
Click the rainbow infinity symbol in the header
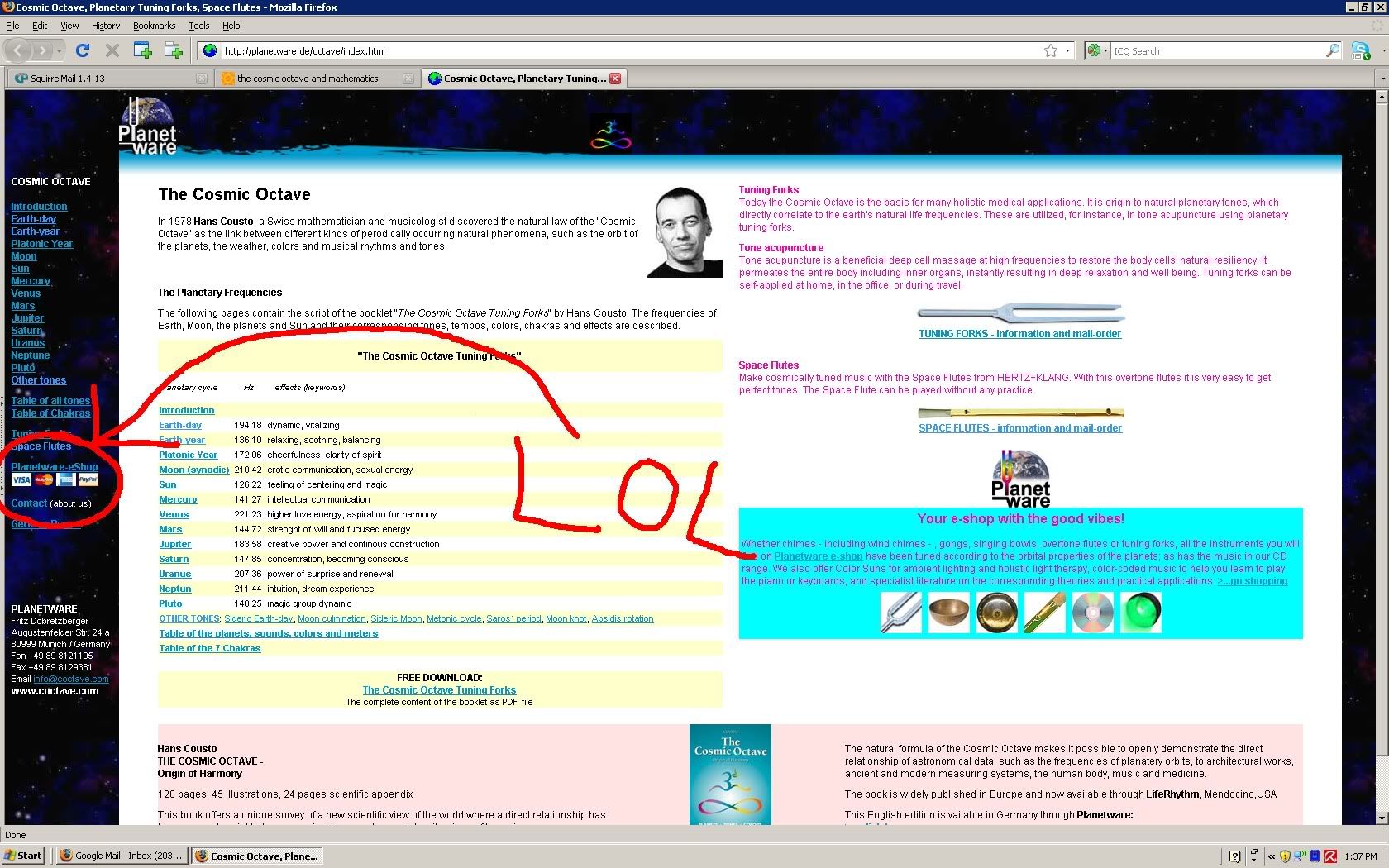click(611, 136)
